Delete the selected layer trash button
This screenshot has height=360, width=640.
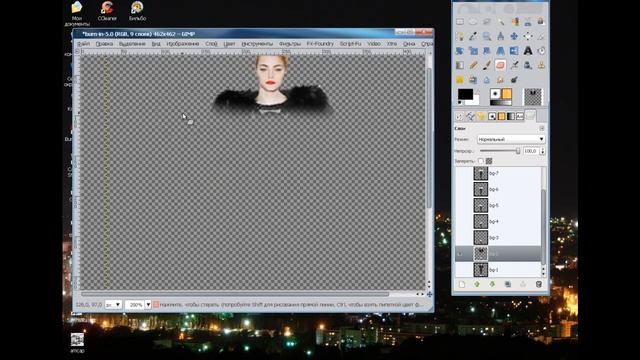(x=539, y=284)
